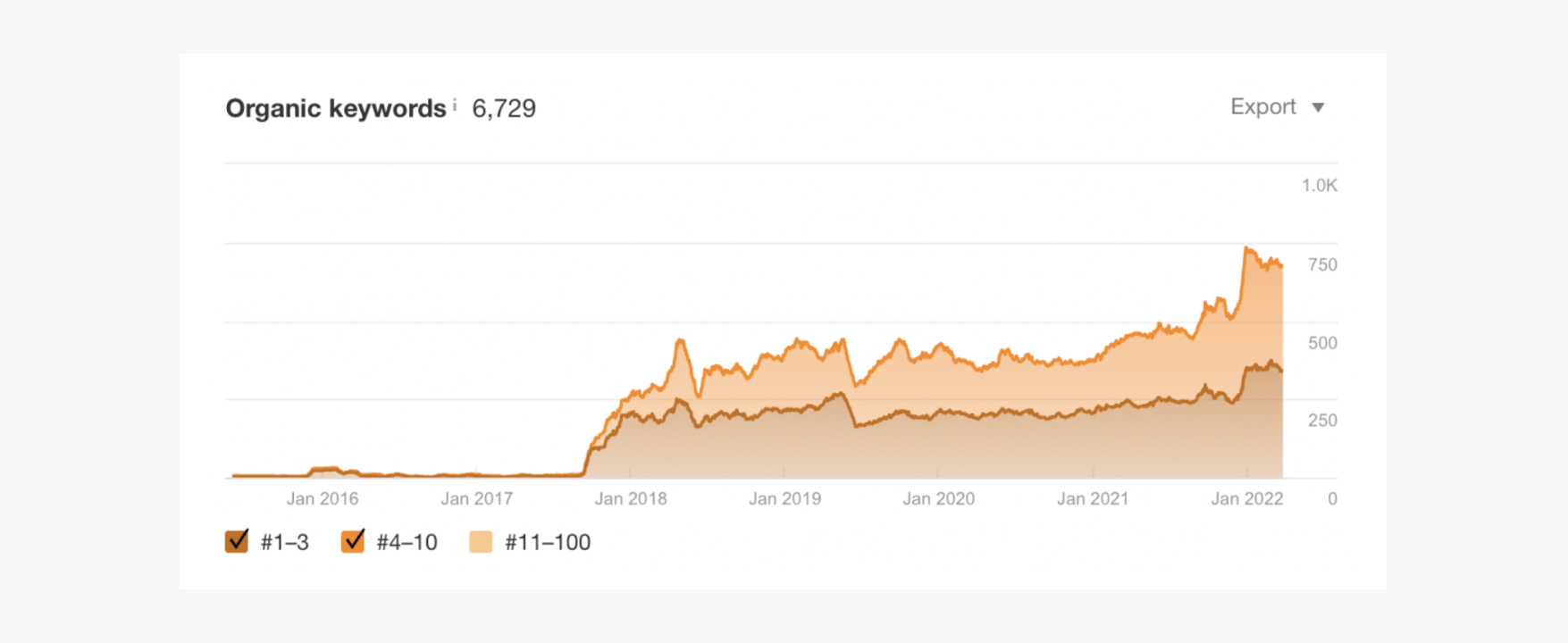Click the 1.0K y-axis label
Viewport: 1568px width, 643px height.
[1319, 186]
